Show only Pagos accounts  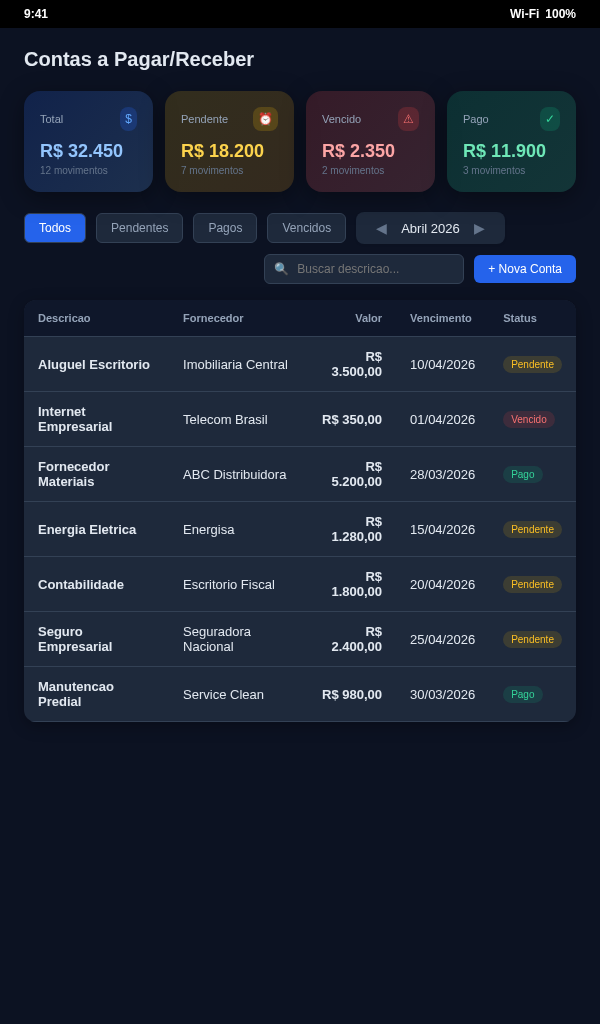225,228
